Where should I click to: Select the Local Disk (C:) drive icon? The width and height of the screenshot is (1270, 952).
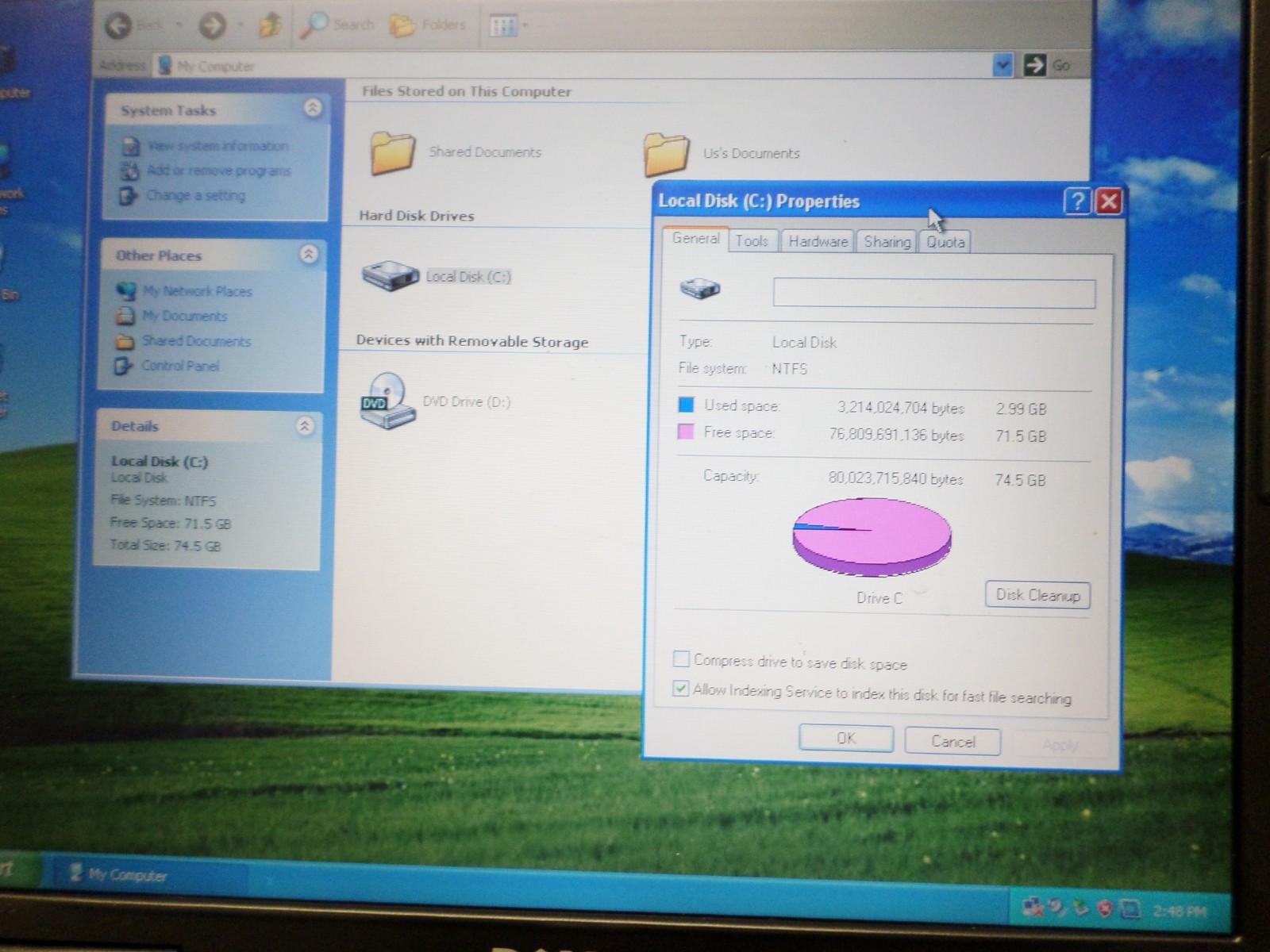point(391,276)
